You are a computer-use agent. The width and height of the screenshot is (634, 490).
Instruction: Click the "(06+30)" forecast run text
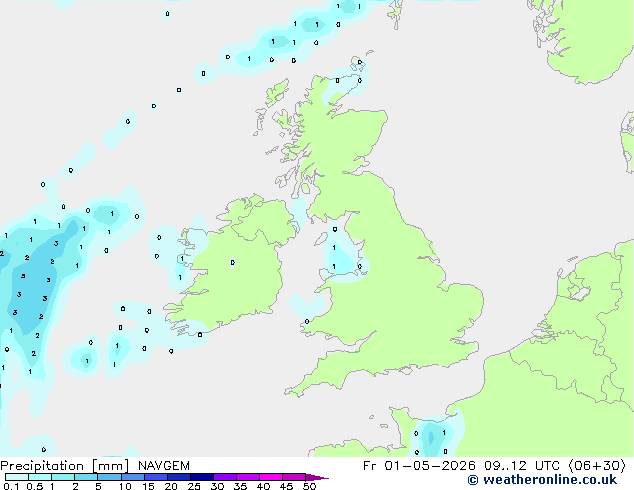(597, 466)
